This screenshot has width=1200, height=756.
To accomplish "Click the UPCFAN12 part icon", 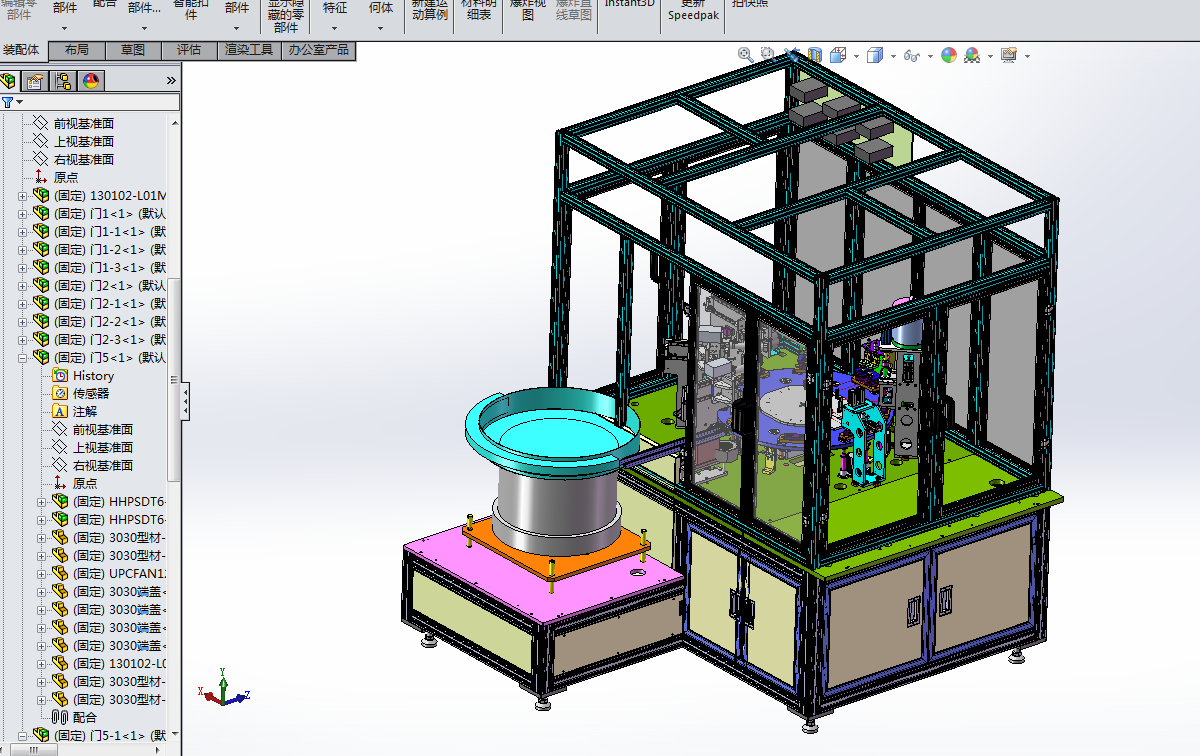I will coord(60,573).
